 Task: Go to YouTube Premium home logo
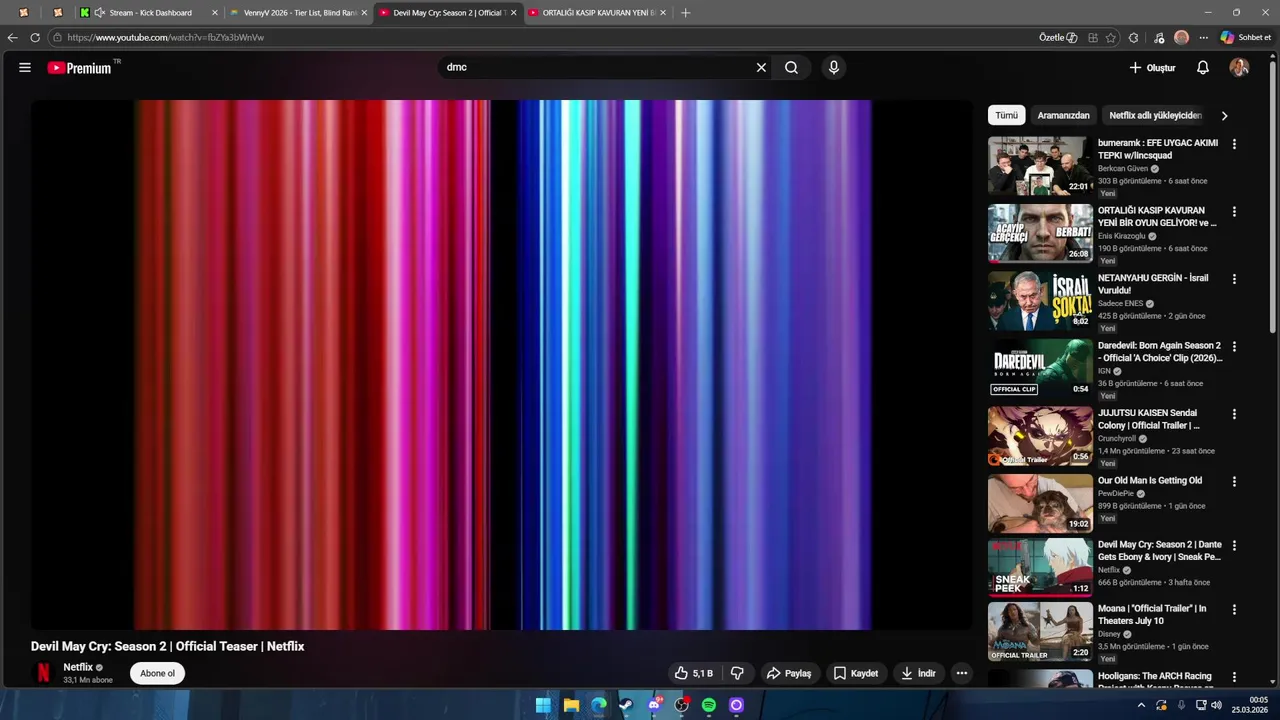[x=80, y=68]
